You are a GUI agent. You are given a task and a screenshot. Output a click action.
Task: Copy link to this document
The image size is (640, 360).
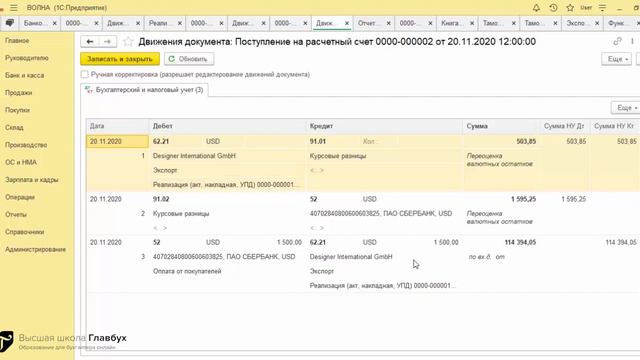617,41
